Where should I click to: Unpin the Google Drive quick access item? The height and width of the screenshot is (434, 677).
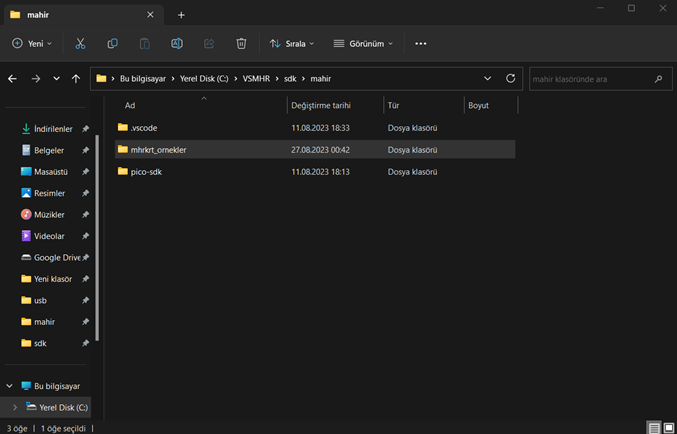pos(86,257)
